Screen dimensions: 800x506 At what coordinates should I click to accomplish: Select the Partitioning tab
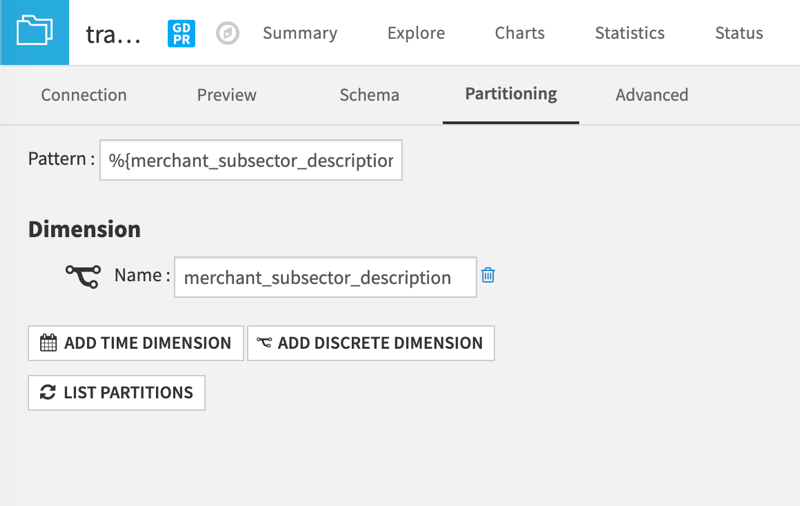tap(510, 94)
